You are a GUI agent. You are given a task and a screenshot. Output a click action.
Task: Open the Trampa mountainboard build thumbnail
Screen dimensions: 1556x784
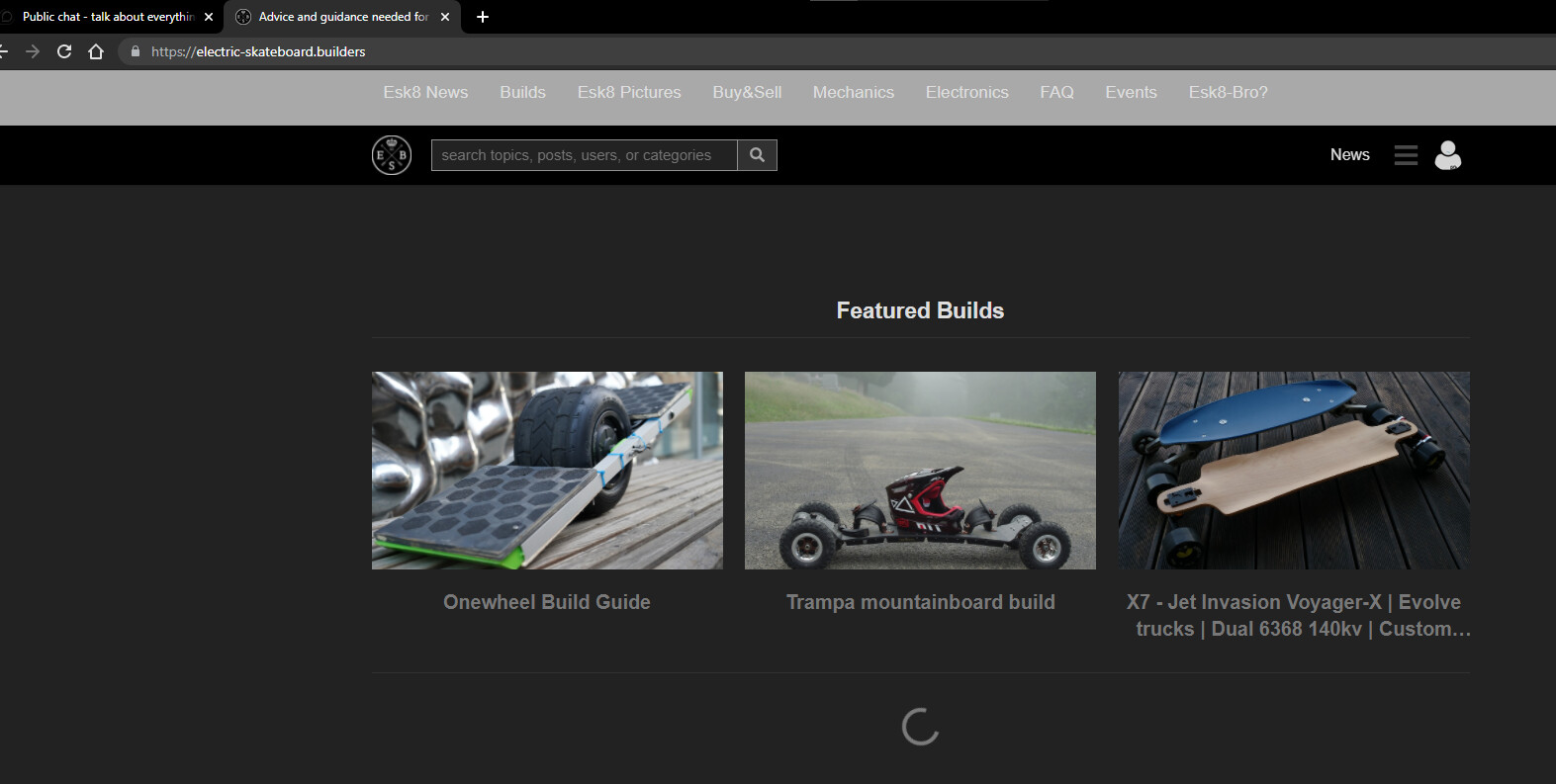coord(920,470)
